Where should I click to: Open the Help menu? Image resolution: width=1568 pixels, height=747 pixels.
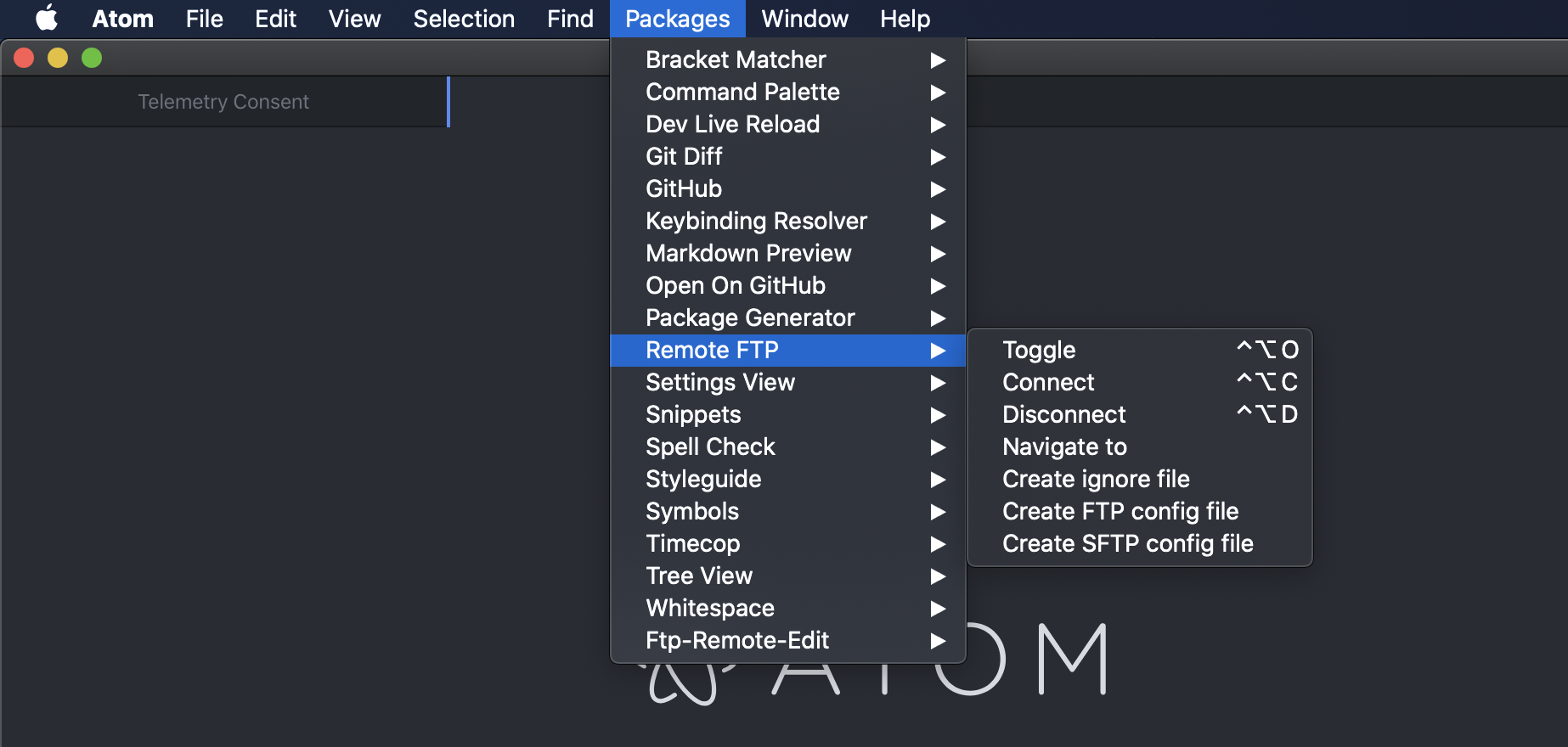pyautogui.click(x=905, y=19)
